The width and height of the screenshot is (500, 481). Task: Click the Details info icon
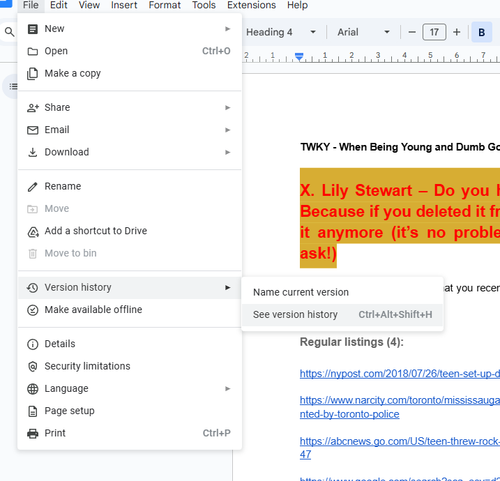tap(32, 344)
